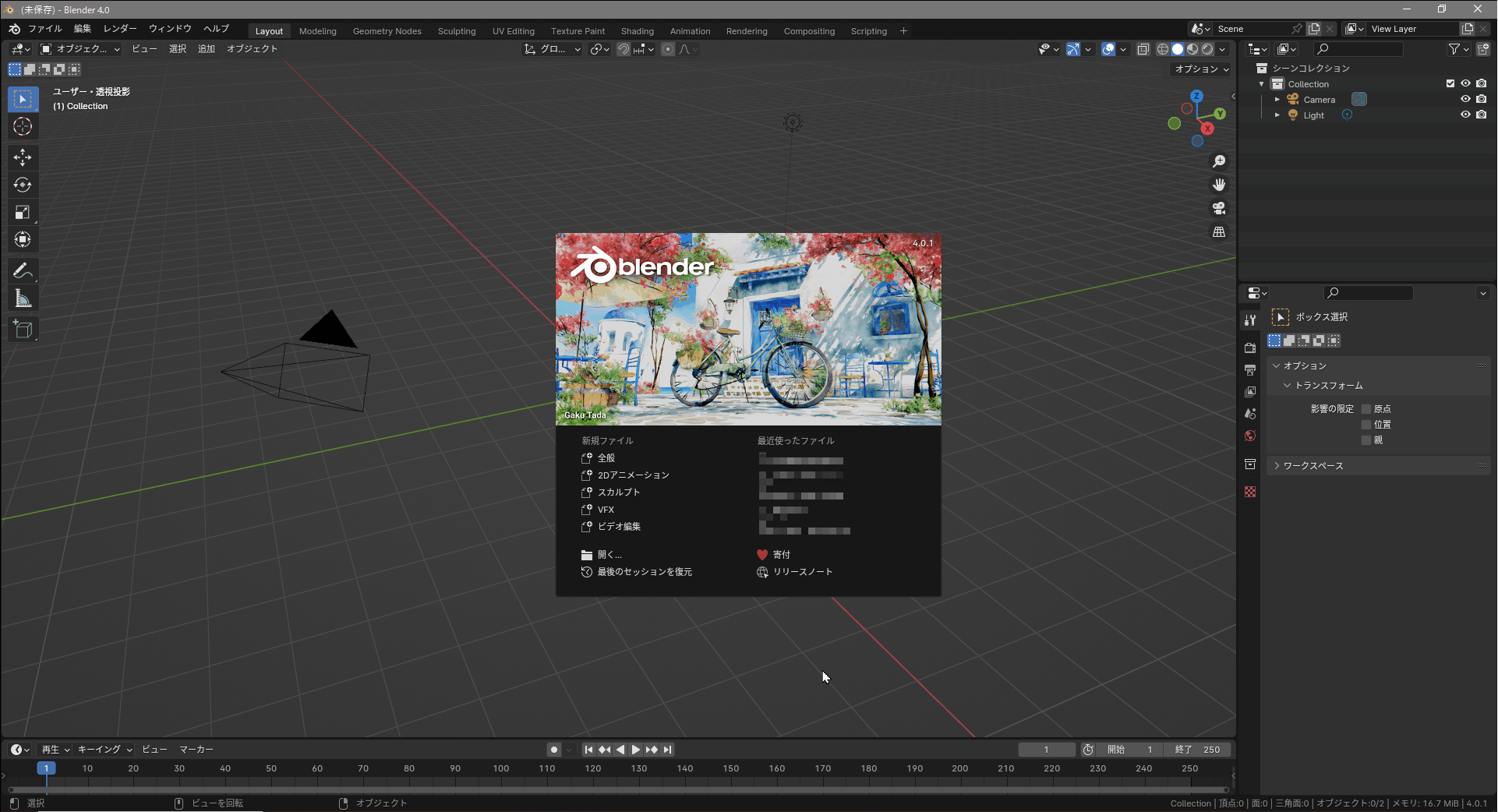Image resolution: width=1498 pixels, height=812 pixels.
Task: Click the pan view hand icon
Action: pyautogui.click(x=1219, y=185)
